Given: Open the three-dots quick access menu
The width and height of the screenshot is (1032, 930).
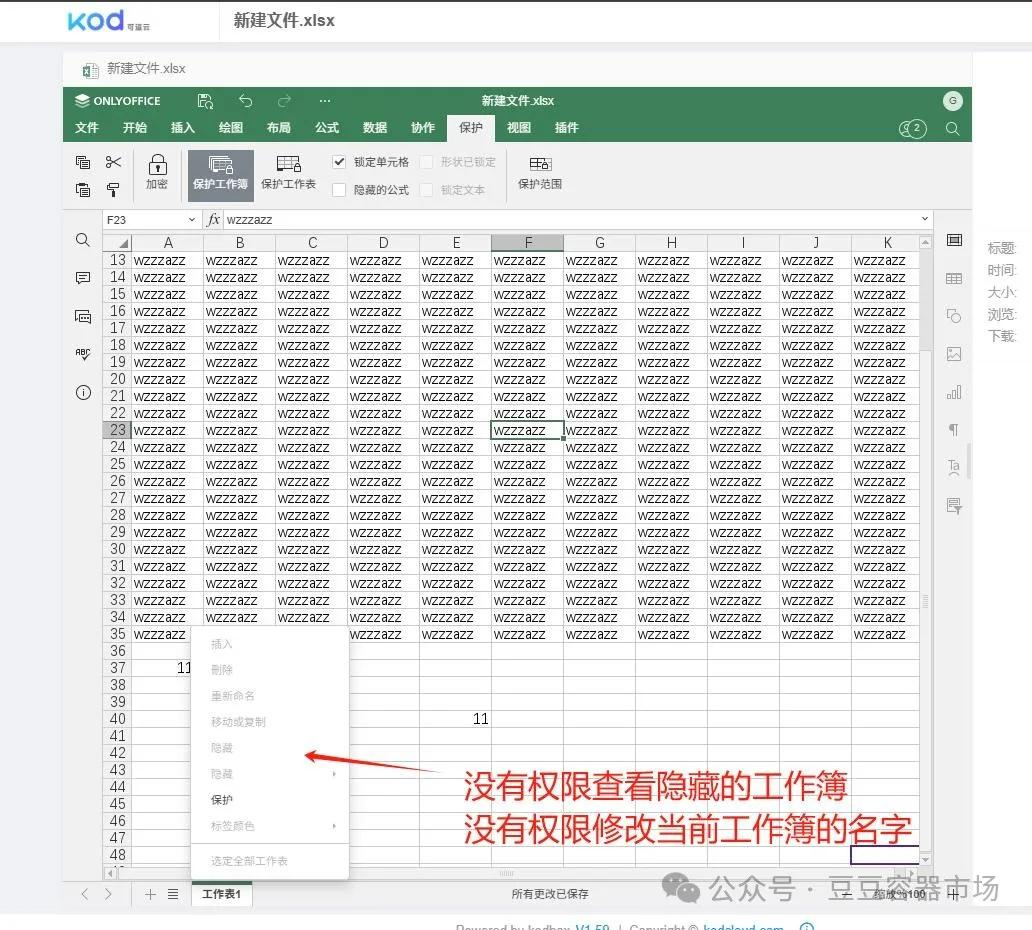Looking at the screenshot, I should [324, 101].
